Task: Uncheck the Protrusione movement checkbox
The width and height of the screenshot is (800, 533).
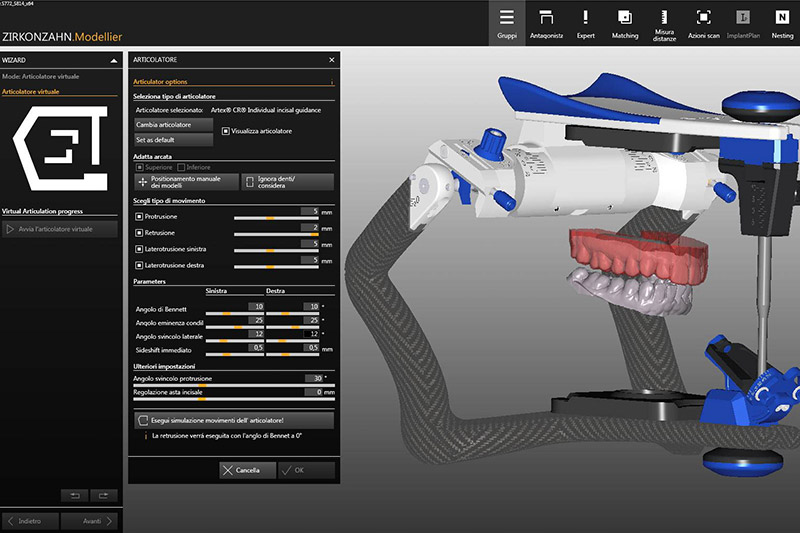Action: pos(138,215)
